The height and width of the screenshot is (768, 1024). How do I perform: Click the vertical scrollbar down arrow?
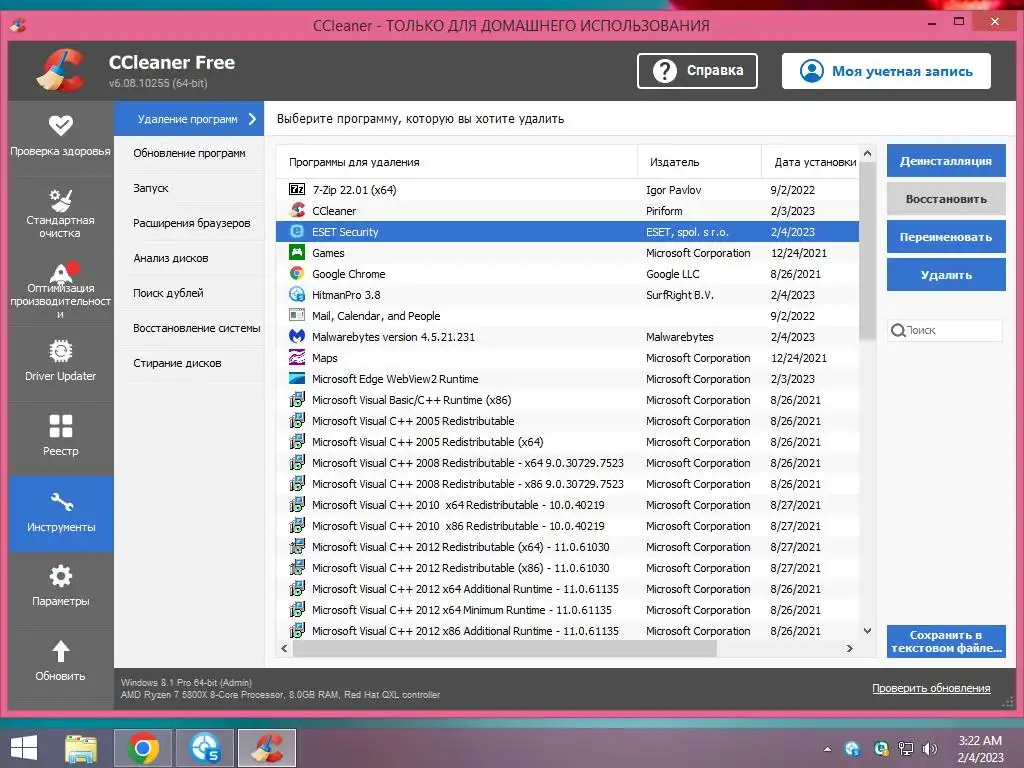pyautogui.click(x=867, y=631)
